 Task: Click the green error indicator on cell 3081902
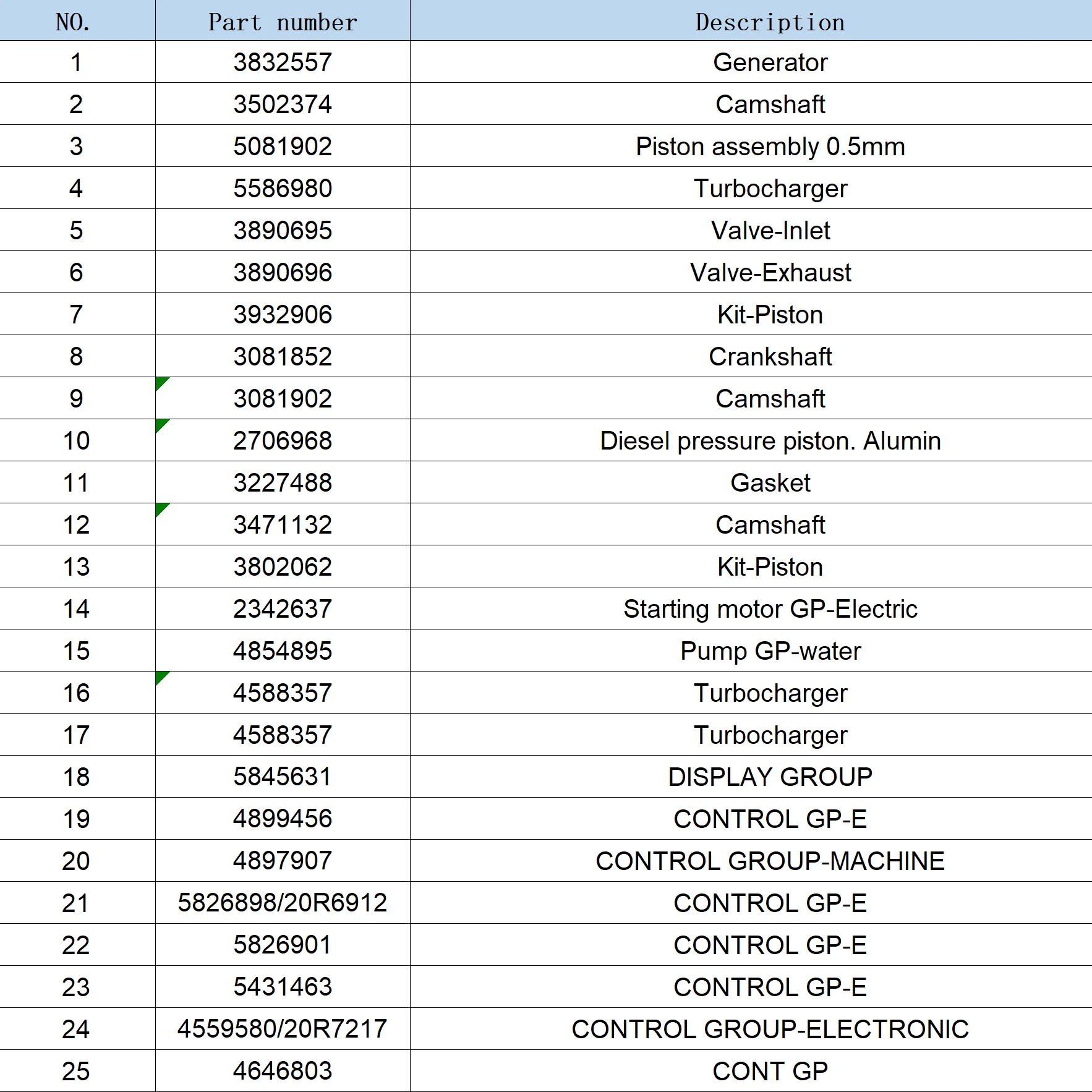(x=161, y=382)
